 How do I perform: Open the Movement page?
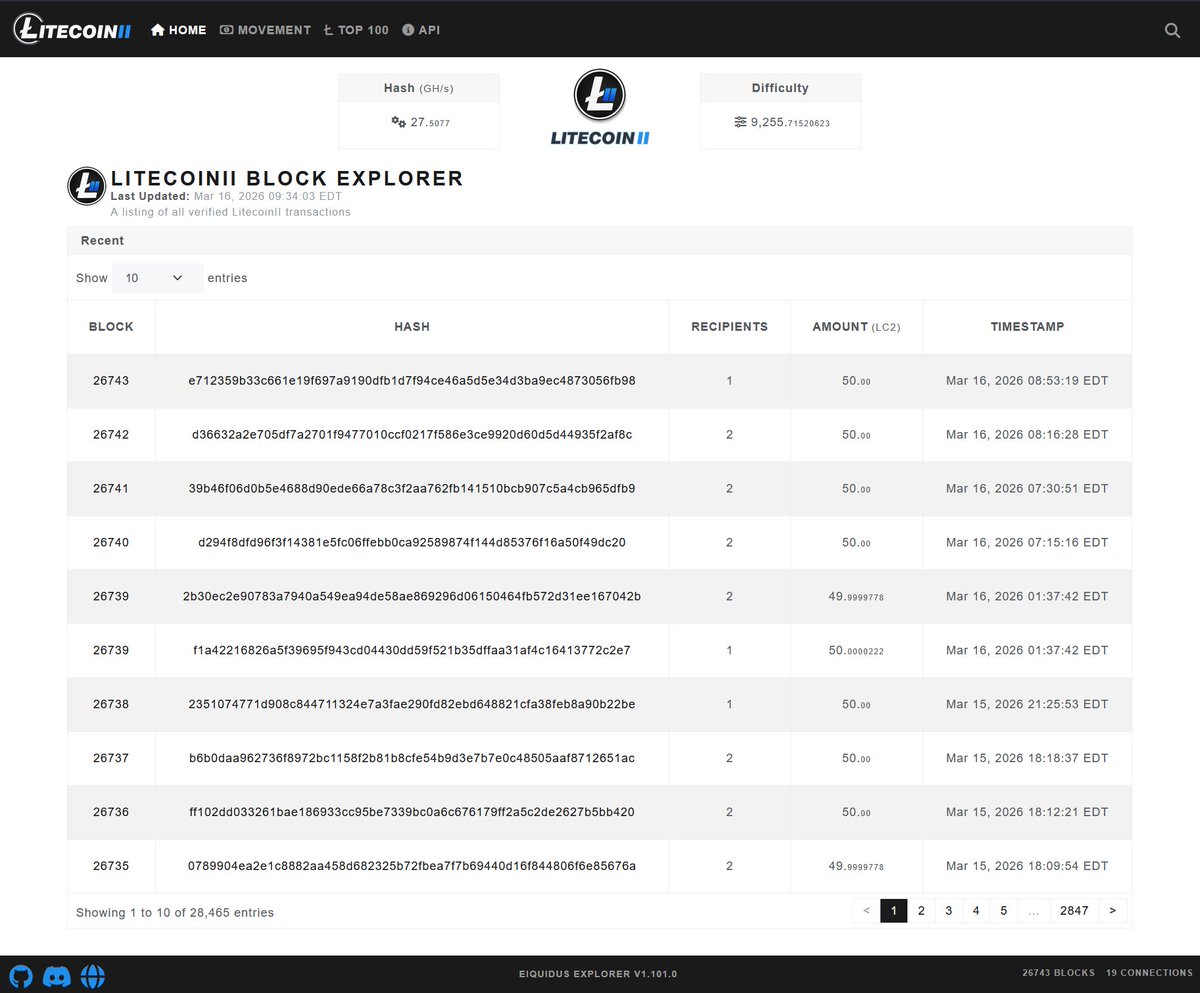(265, 30)
